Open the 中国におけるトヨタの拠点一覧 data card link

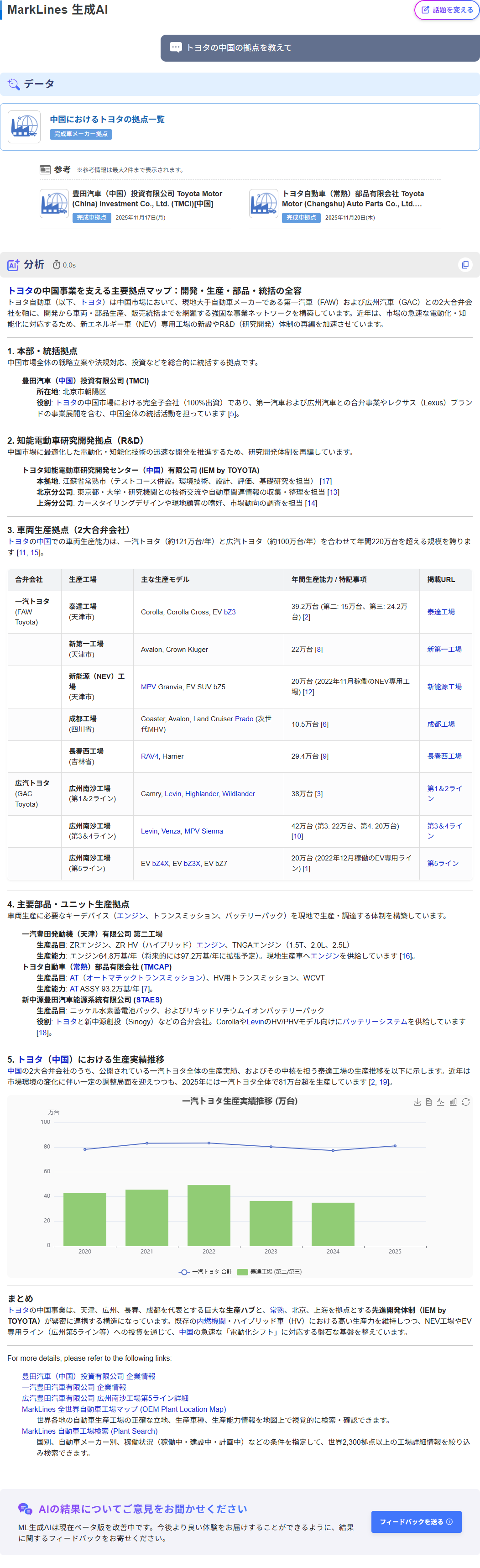(107, 119)
